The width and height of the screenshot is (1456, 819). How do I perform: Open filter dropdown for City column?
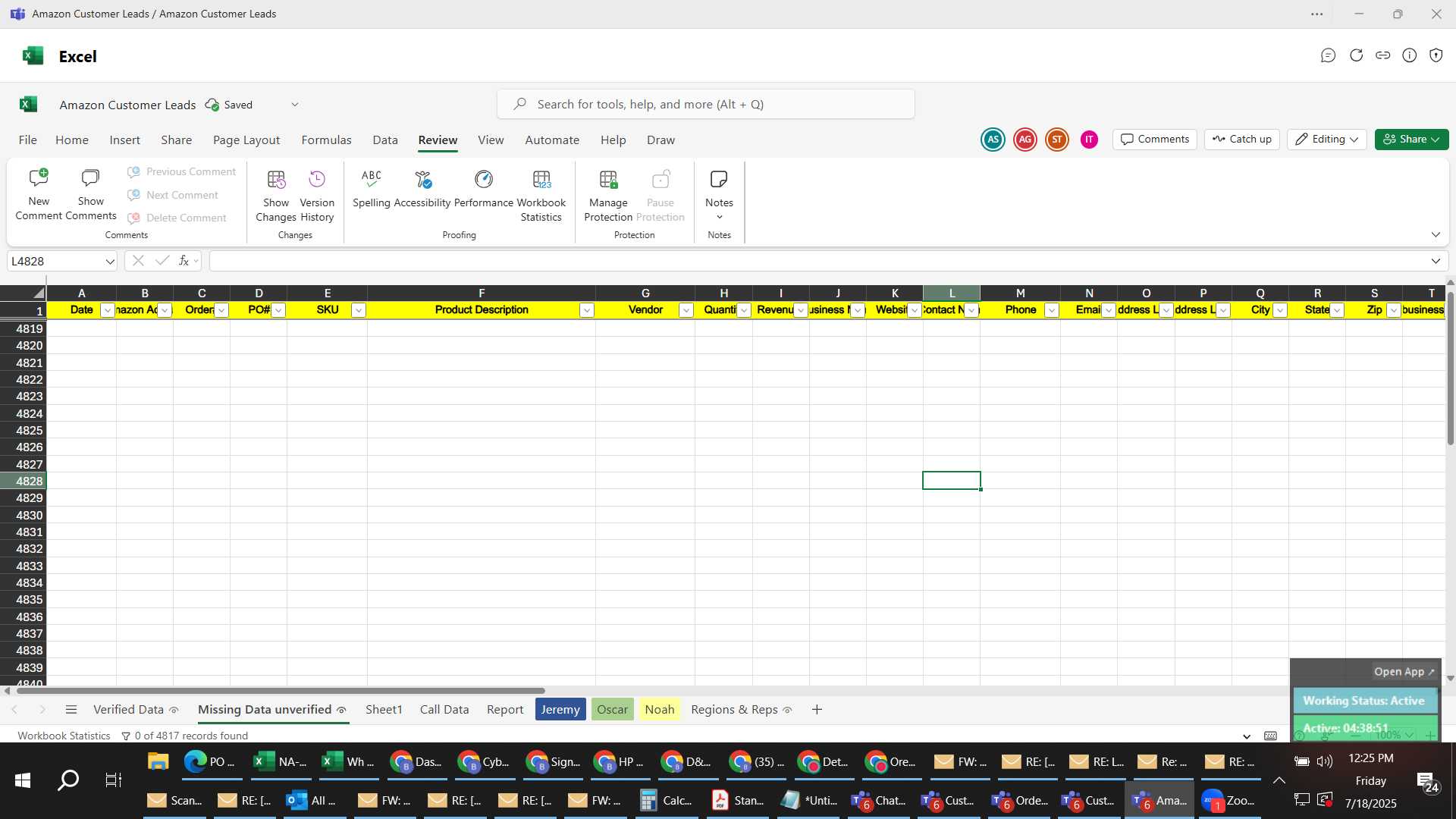(1279, 310)
